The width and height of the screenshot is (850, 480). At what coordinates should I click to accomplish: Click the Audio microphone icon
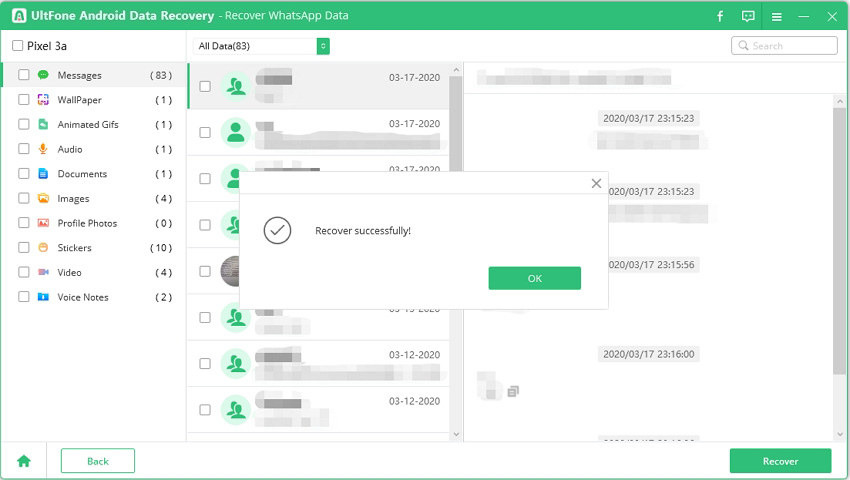(x=43, y=149)
